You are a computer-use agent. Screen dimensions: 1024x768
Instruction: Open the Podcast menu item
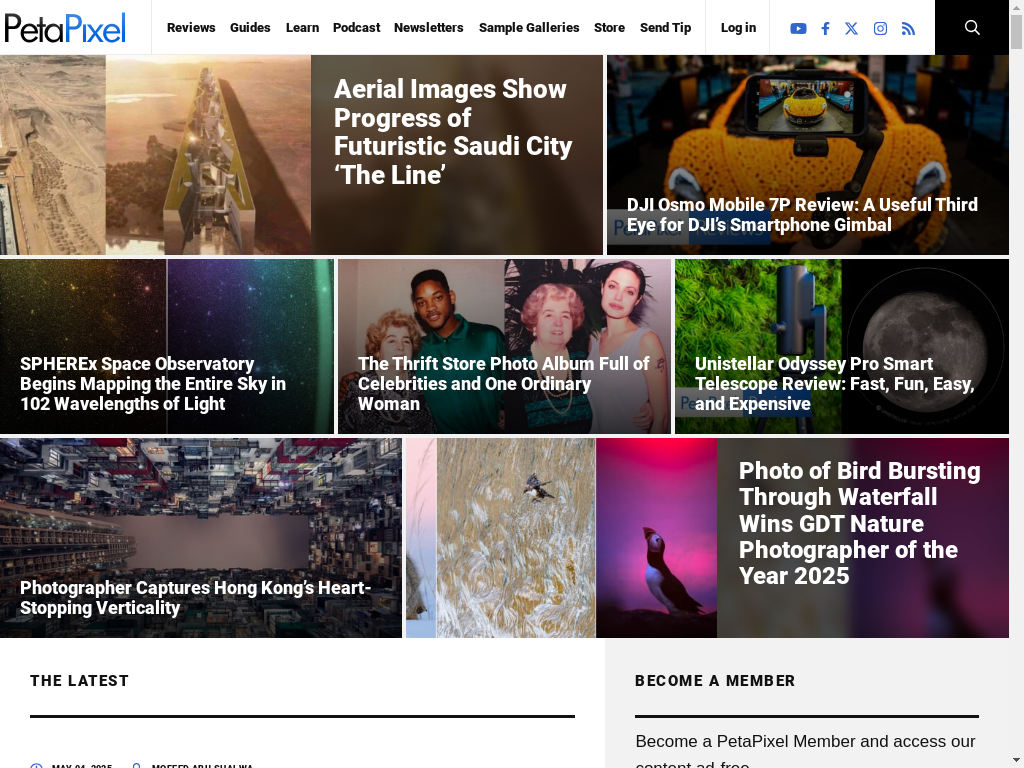click(x=357, y=27)
